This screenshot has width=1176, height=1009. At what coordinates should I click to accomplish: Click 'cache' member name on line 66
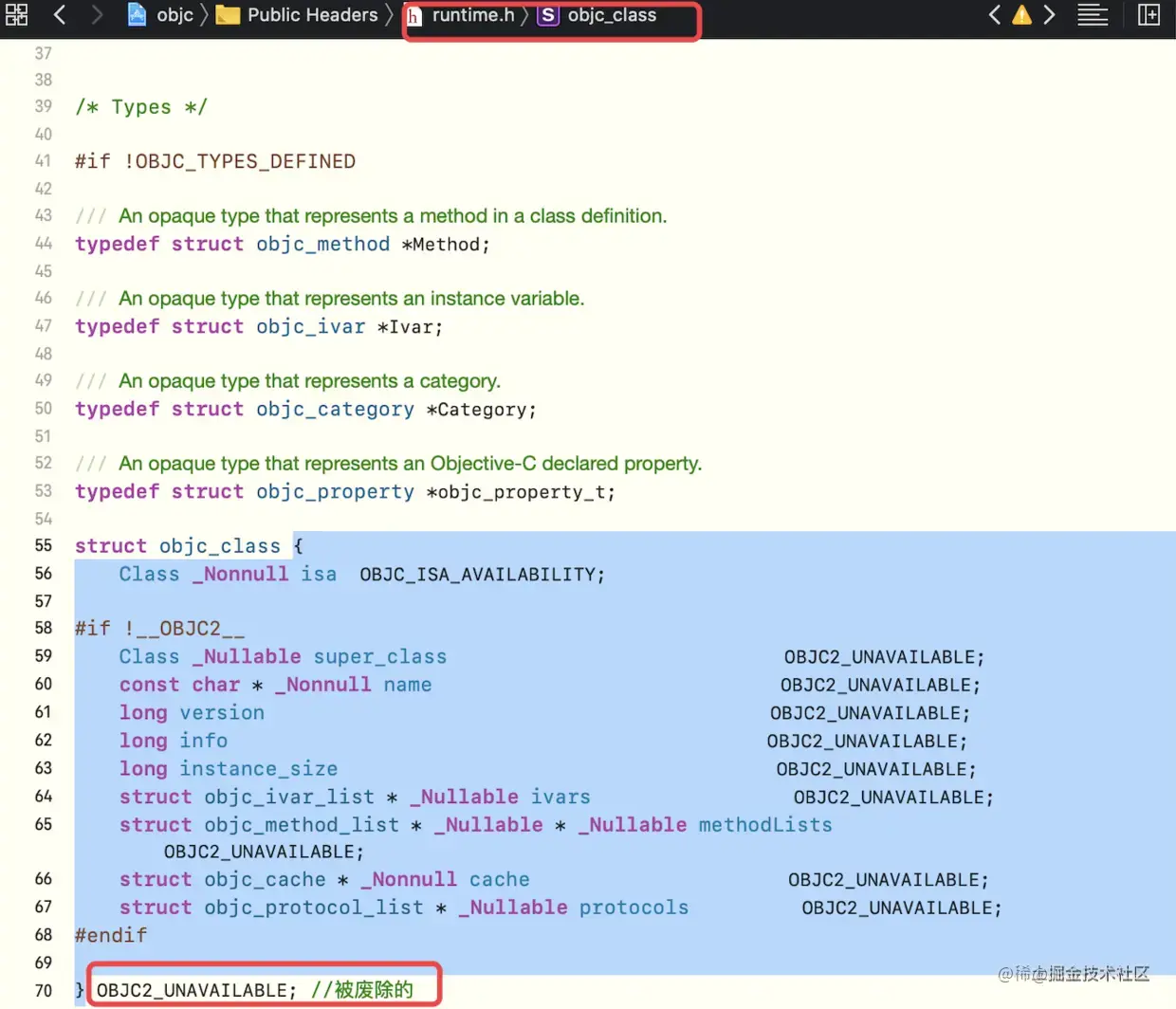point(500,879)
